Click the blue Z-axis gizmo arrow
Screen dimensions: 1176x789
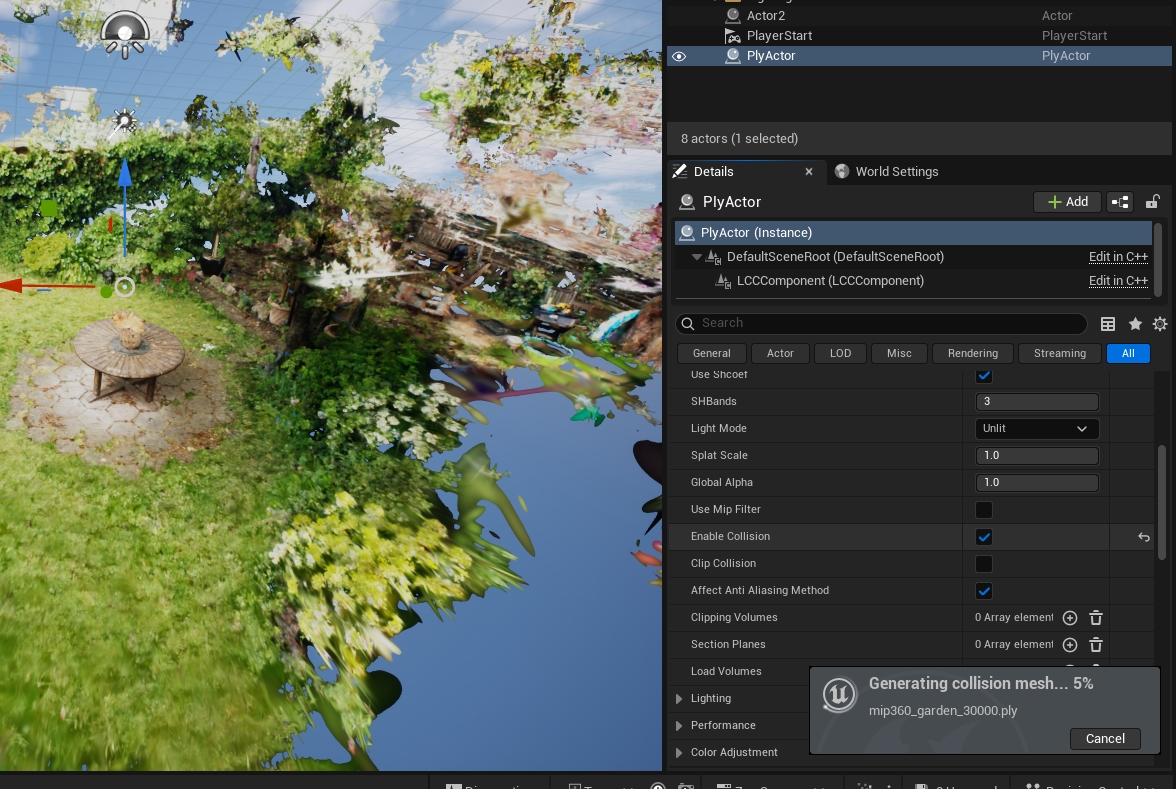coord(124,174)
